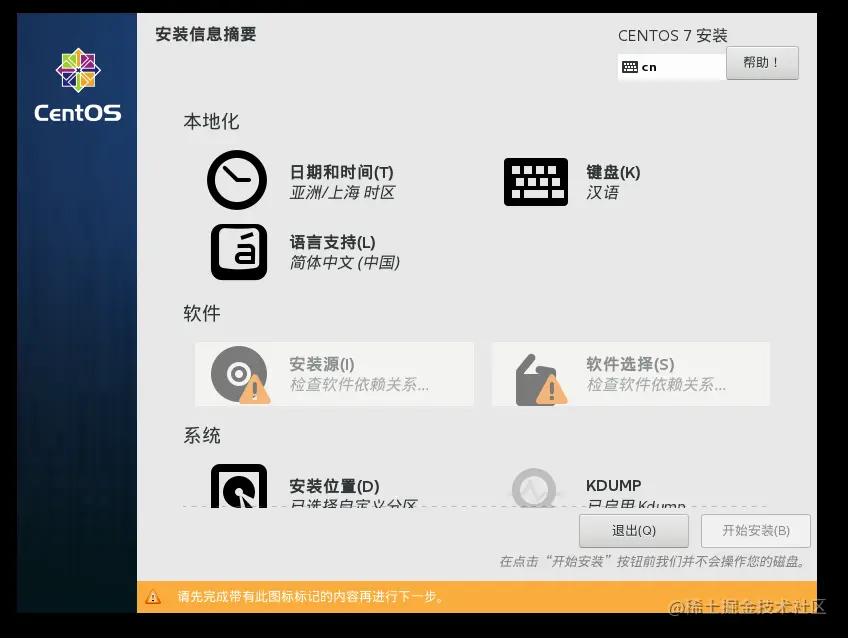Open 安装源(I) settings

pos(322,364)
